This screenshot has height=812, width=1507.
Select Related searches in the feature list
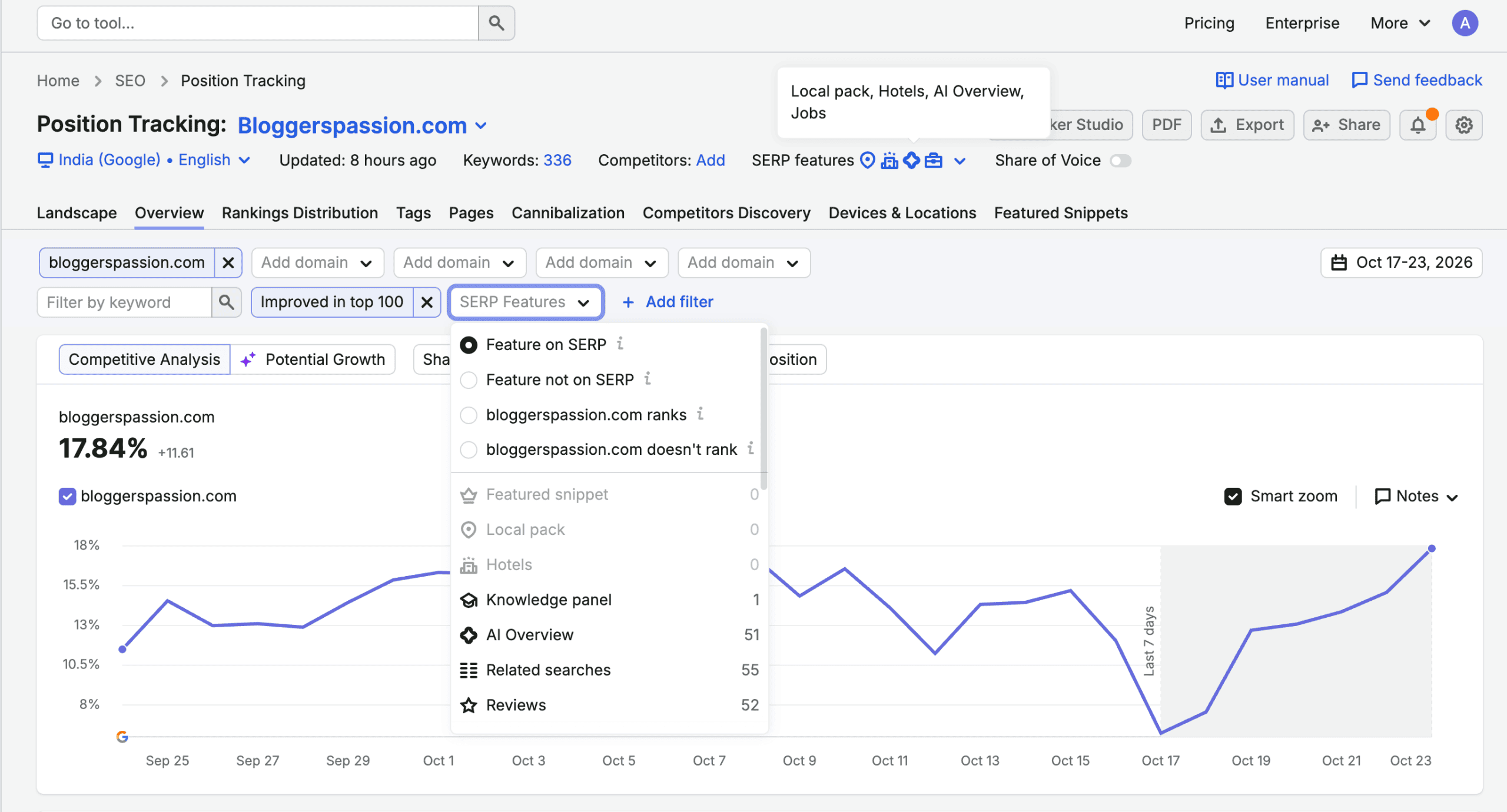tap(609, 670)
